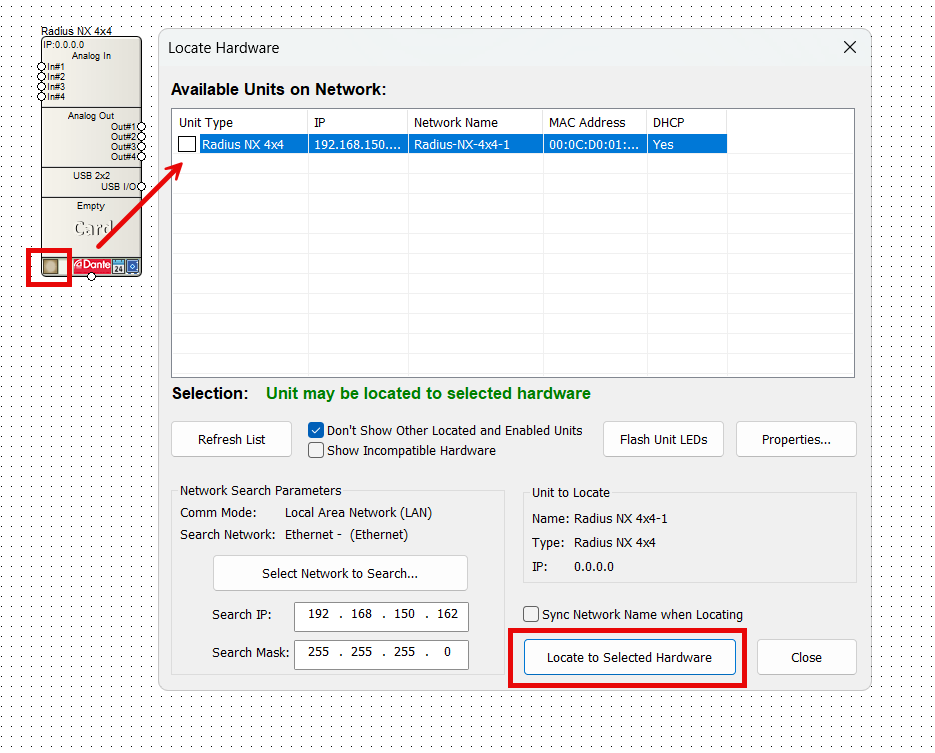Check the Radius NX 4x4 row checkbox

click(187, 144)
